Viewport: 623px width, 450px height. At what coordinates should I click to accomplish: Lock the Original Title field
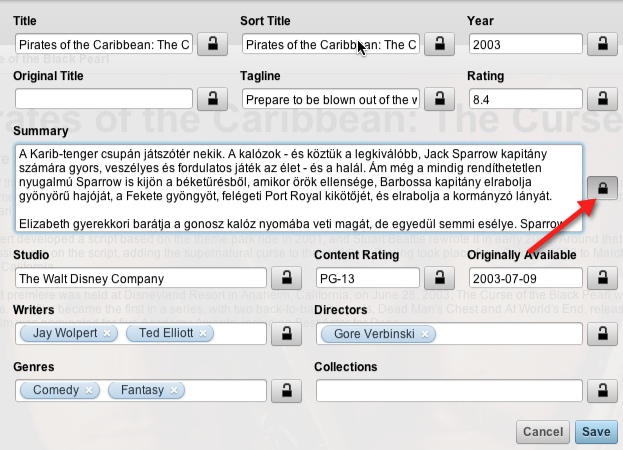(212, 98)
